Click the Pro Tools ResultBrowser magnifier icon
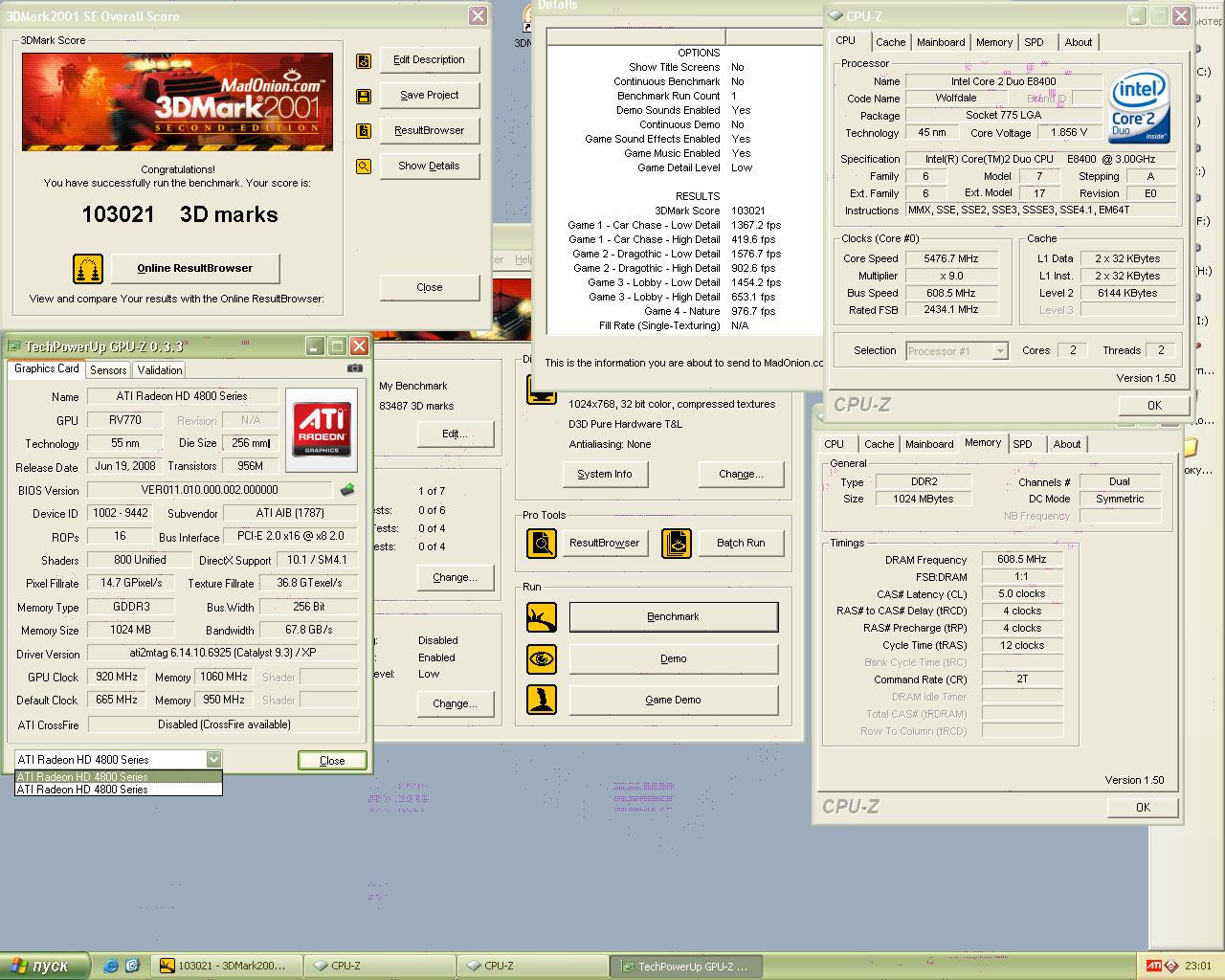This screenshot has width=1225, height=980. (542, 543)
